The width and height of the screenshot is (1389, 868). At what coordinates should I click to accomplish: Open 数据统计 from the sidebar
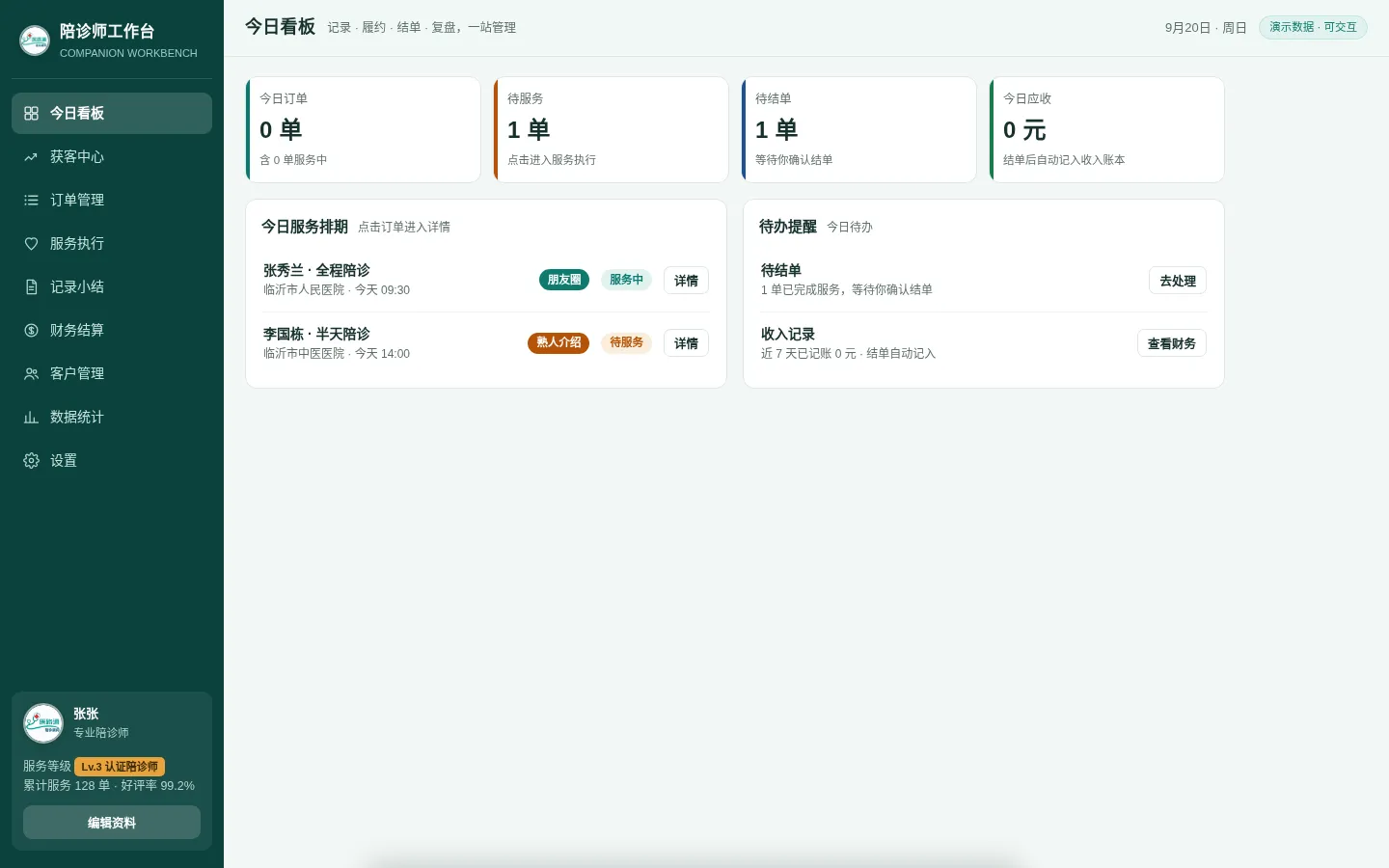[x=112, y=418]
